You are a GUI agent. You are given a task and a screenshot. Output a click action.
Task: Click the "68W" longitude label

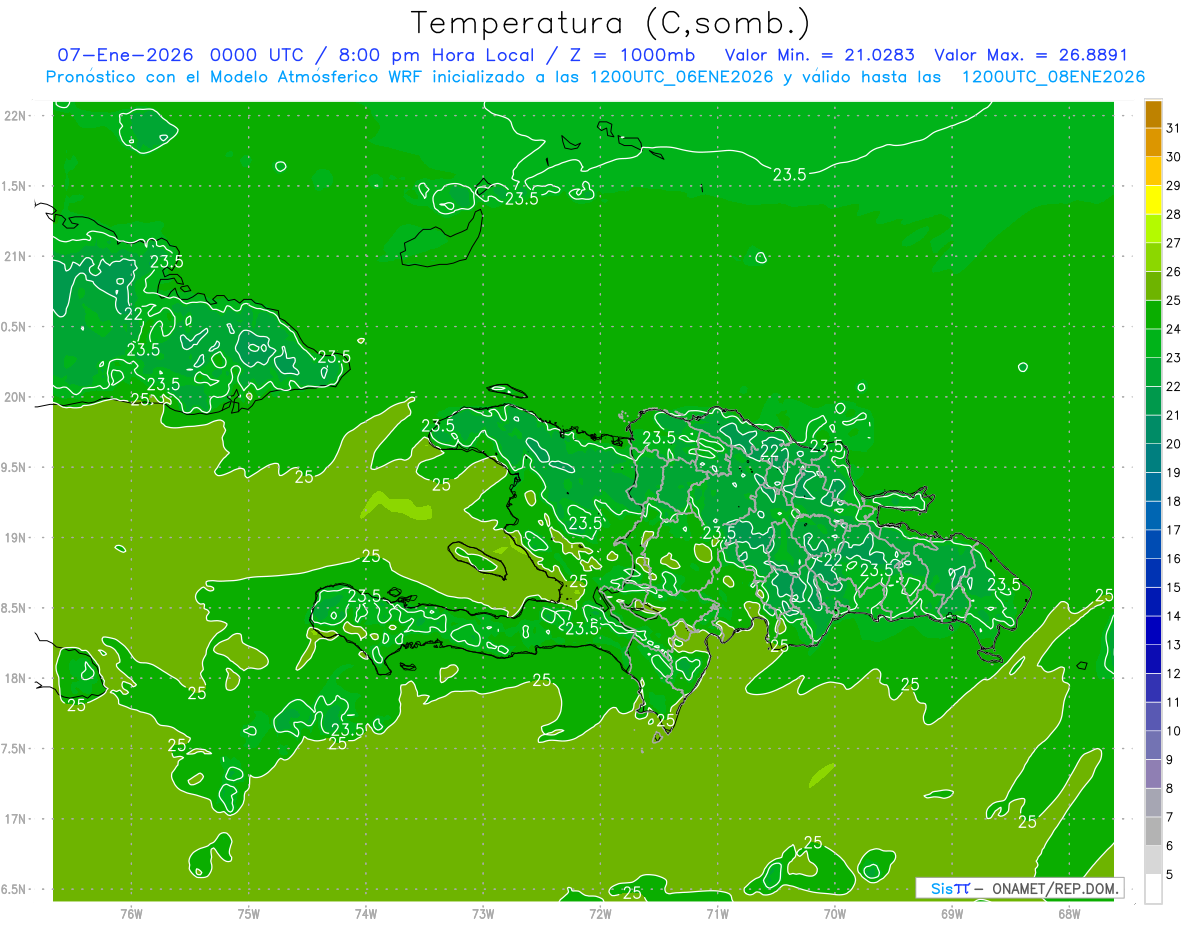tap(1069, 914)
